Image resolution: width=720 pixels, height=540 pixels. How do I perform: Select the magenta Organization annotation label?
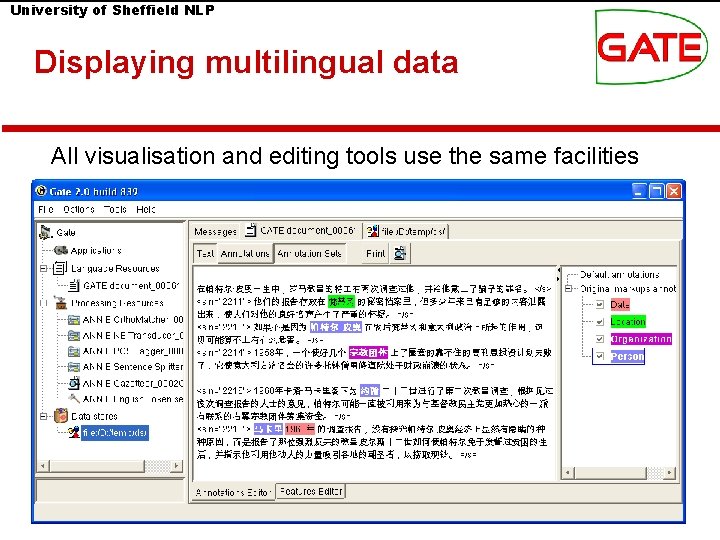pyautogui.click(x=641, y=339)
